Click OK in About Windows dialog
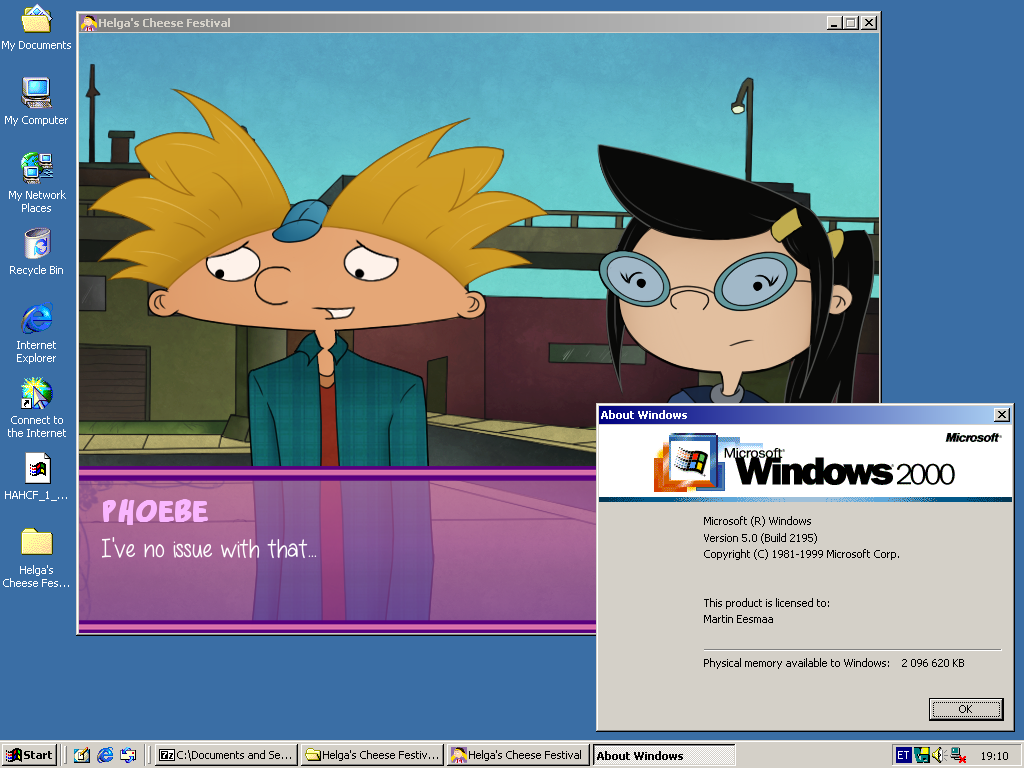Viewport: 1024px width, 768px height. click(965, 709)
